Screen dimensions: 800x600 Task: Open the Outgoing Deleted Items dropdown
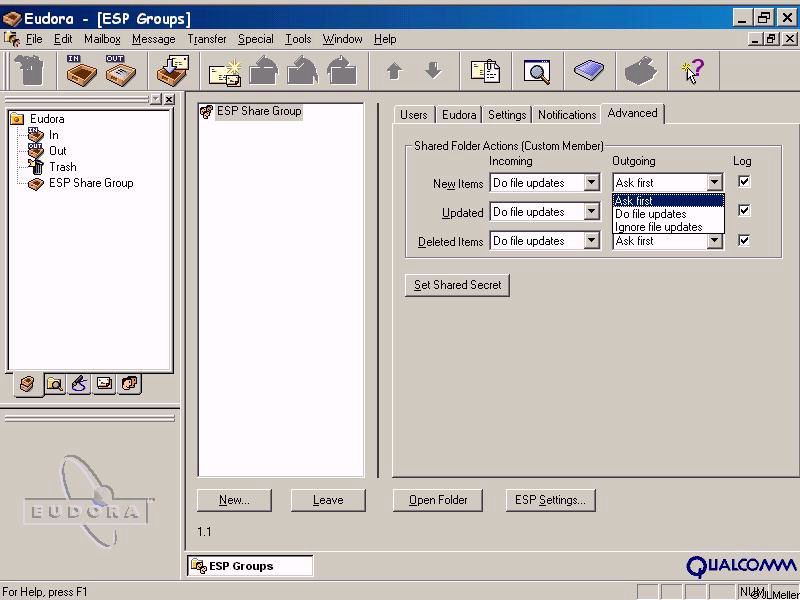pos(715,241)
